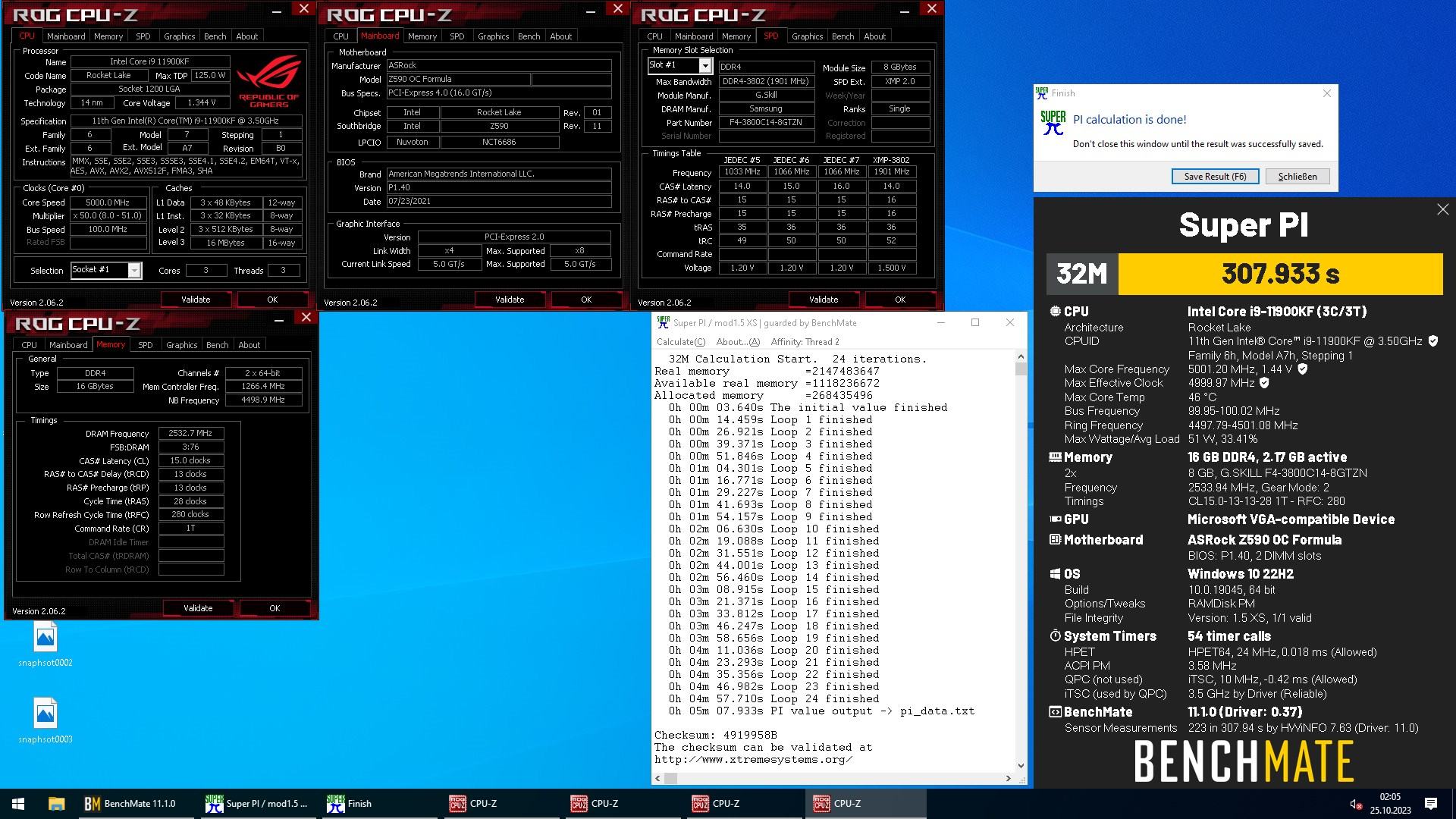Click OK in Memory window

coord(275,608)
